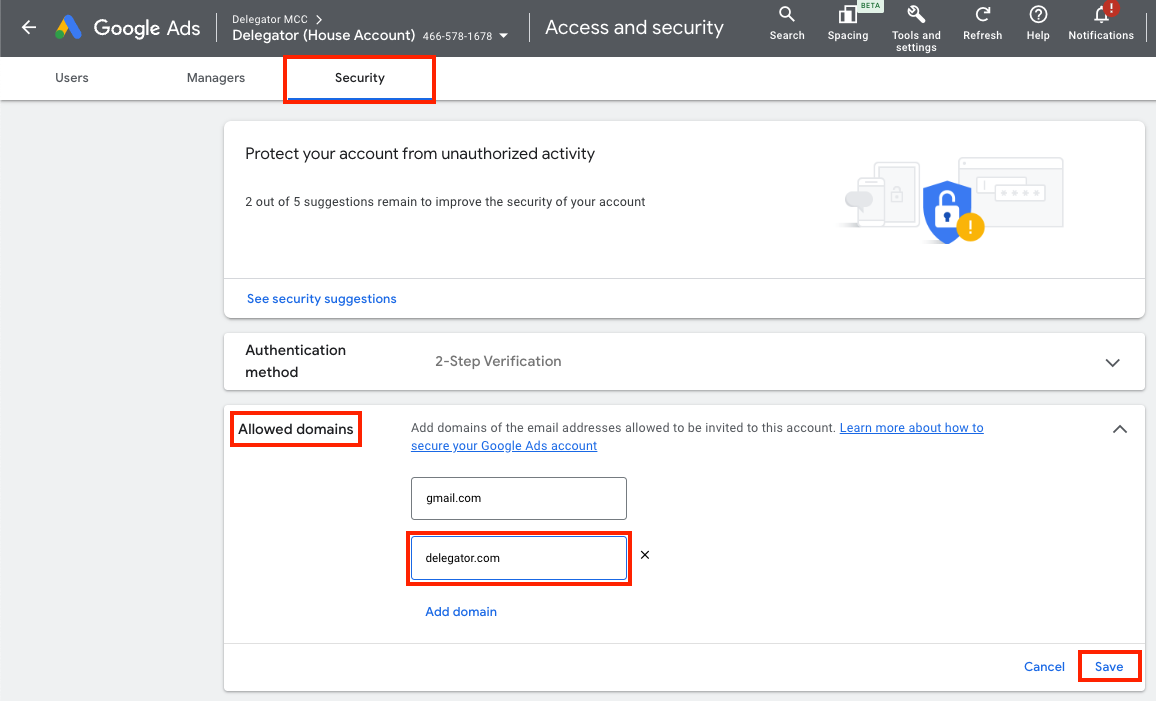Screen dimensions: 1156x701
Task: Click the account ID 466-578-1678
Action: [457, 36]
